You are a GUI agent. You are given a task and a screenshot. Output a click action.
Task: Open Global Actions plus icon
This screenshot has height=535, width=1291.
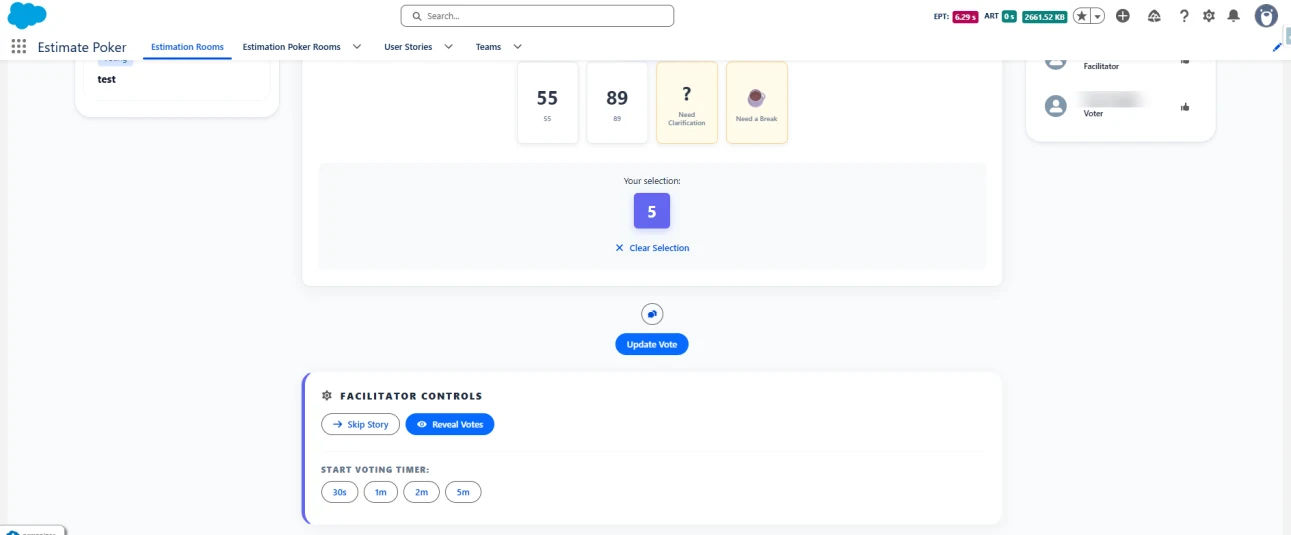tap(1123, 16)
